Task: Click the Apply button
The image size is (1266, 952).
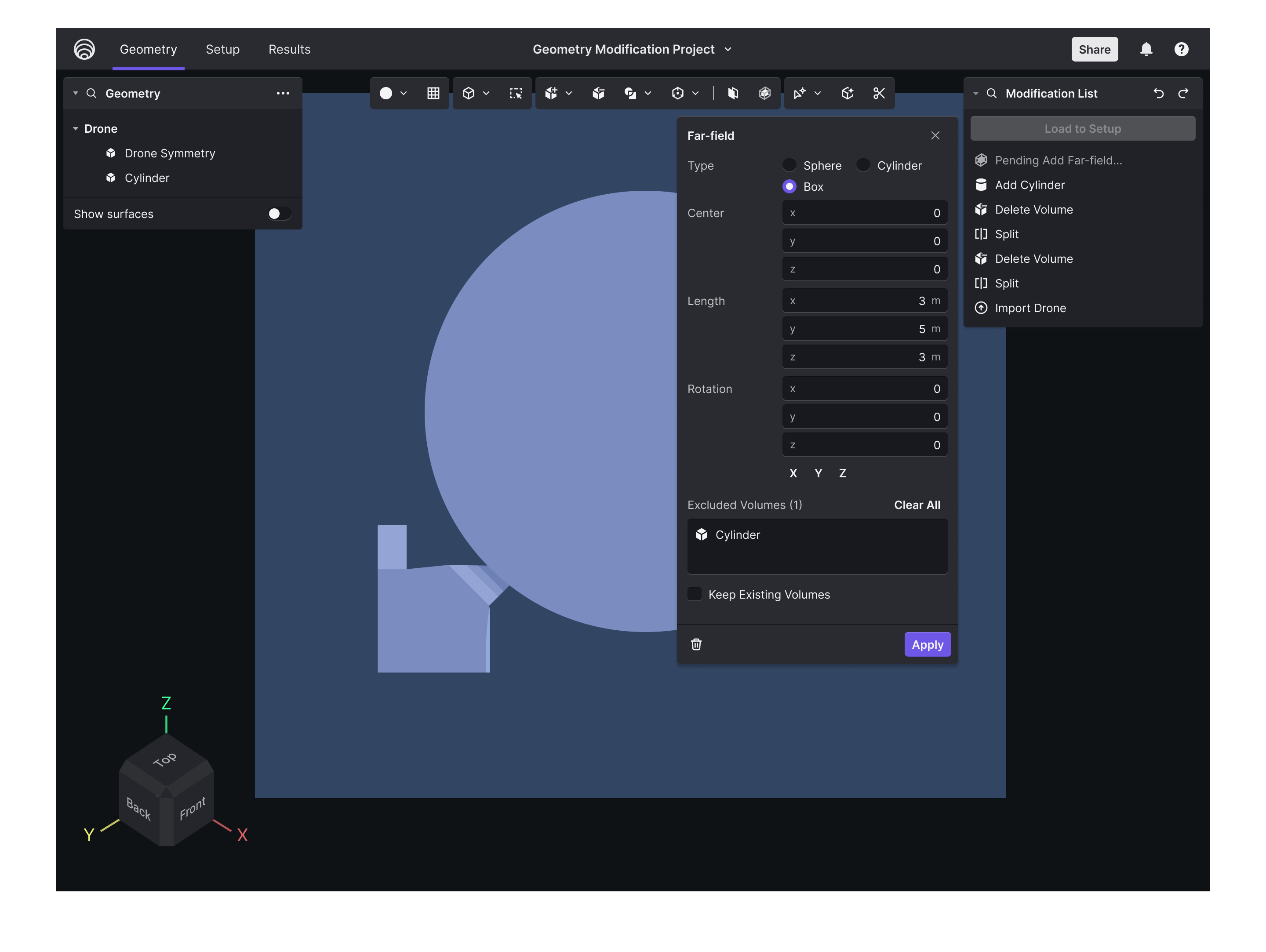Action: [x=927, y=644]
